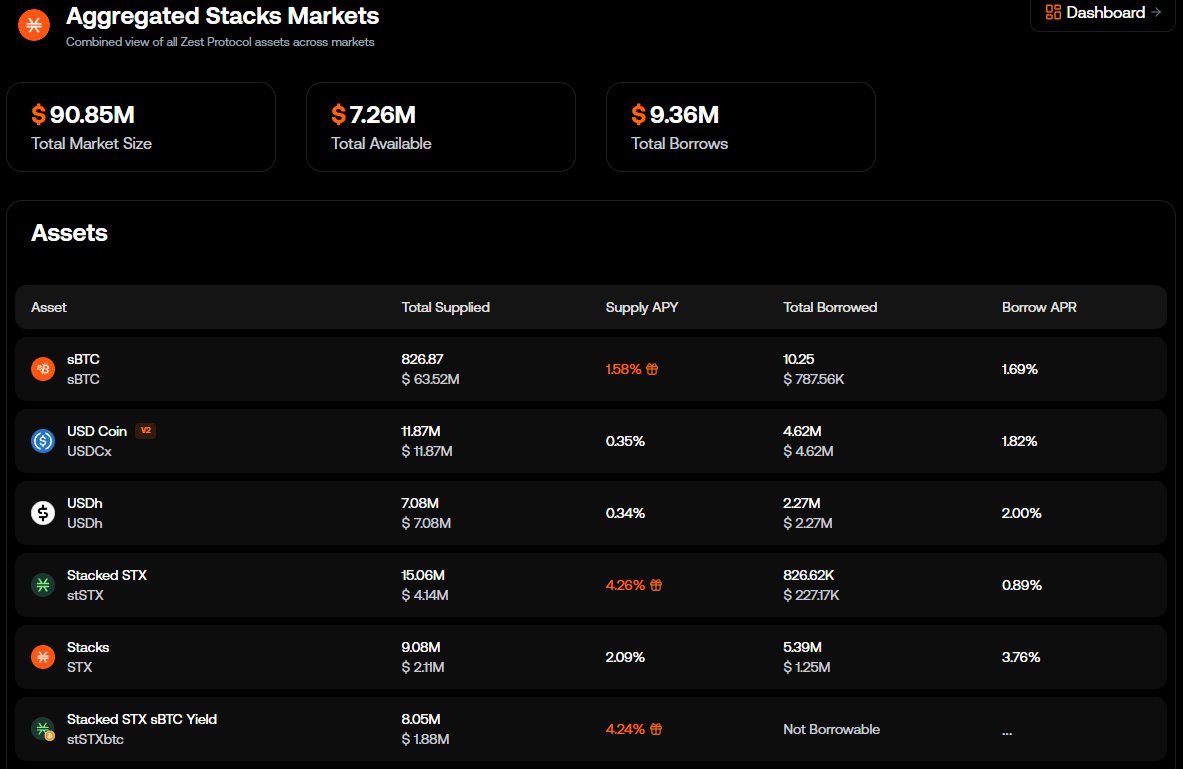Open the Stacked STX asset name
The height and width of the screenshot is (769, 1183).
coord(106,575)
